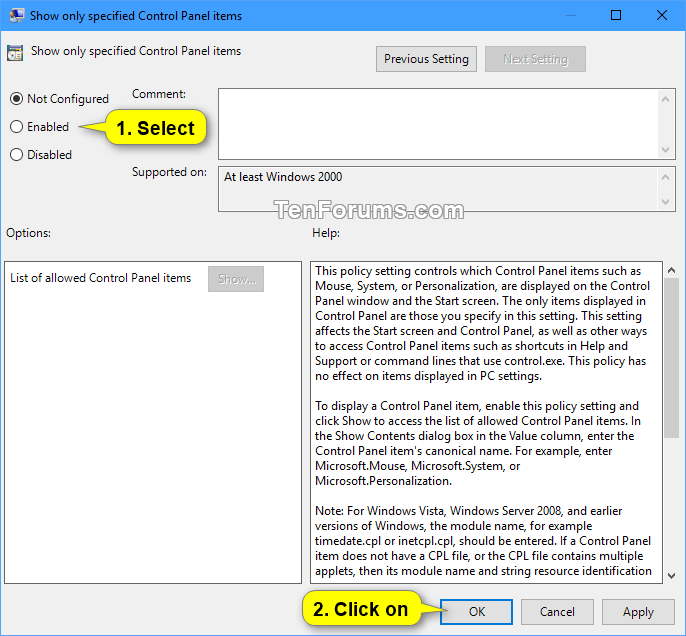Click the Help pane scrollbar thumb
This screenshot has width=686, height=636.
point(671,358)
